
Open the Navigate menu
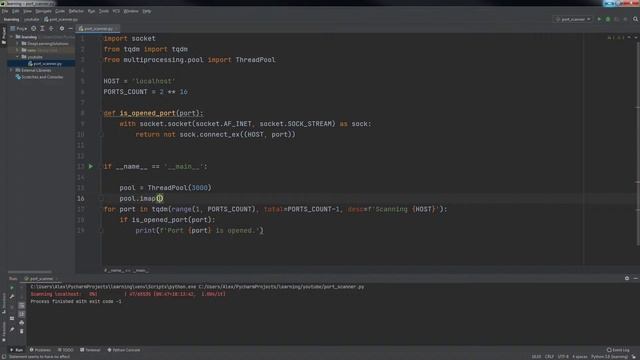(43, 11)
